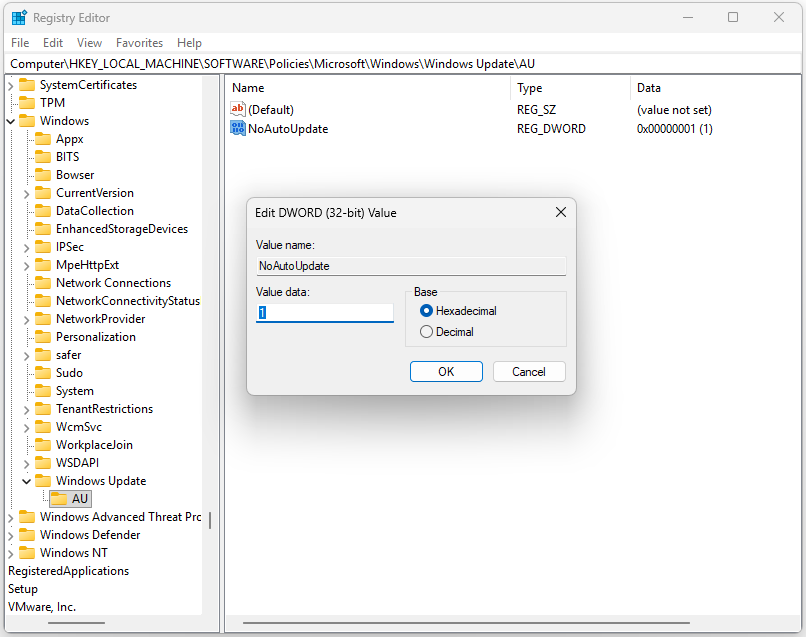Expand the Windows Advanced Threat Protection node

pos(9,516)
